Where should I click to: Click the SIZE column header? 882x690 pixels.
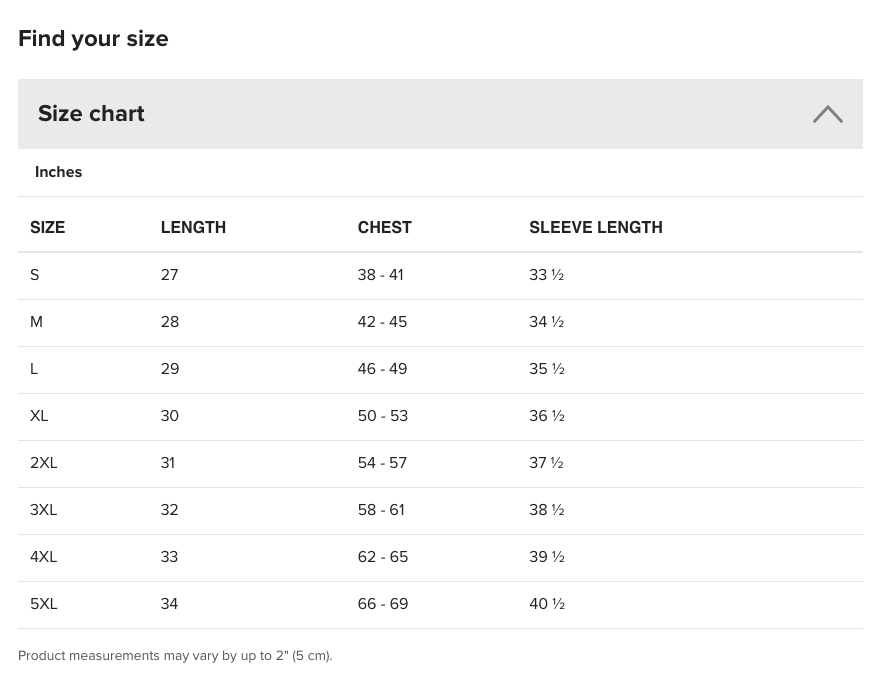pos(48,228)
